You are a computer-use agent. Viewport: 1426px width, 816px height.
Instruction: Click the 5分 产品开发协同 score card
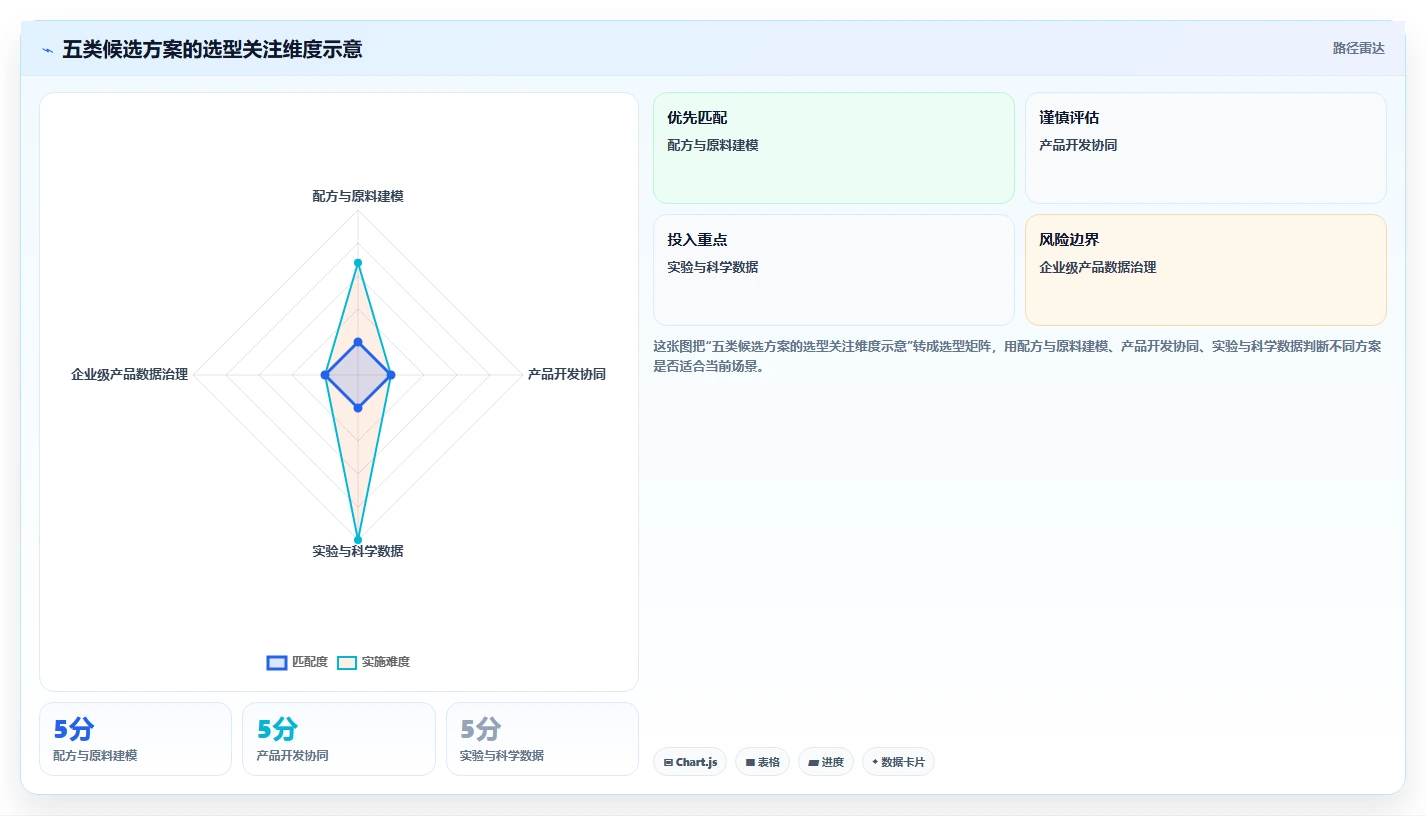339,739
